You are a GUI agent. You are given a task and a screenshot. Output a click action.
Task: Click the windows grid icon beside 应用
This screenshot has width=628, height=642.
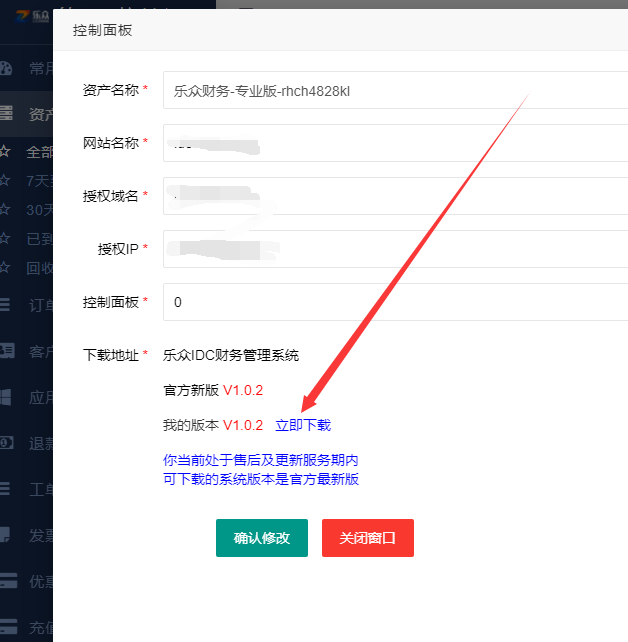pos(5,397)
